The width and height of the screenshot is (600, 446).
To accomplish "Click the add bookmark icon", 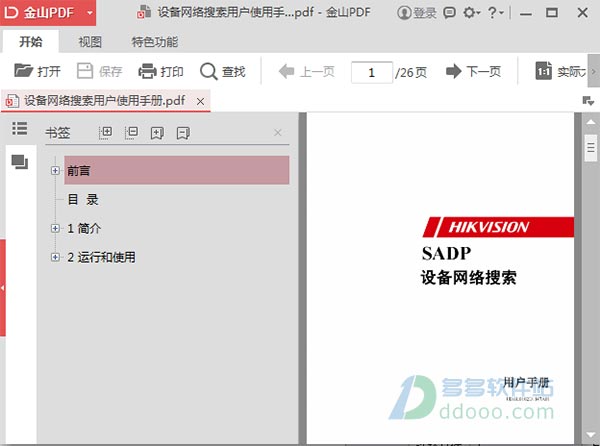I will (x=157, y=133).
